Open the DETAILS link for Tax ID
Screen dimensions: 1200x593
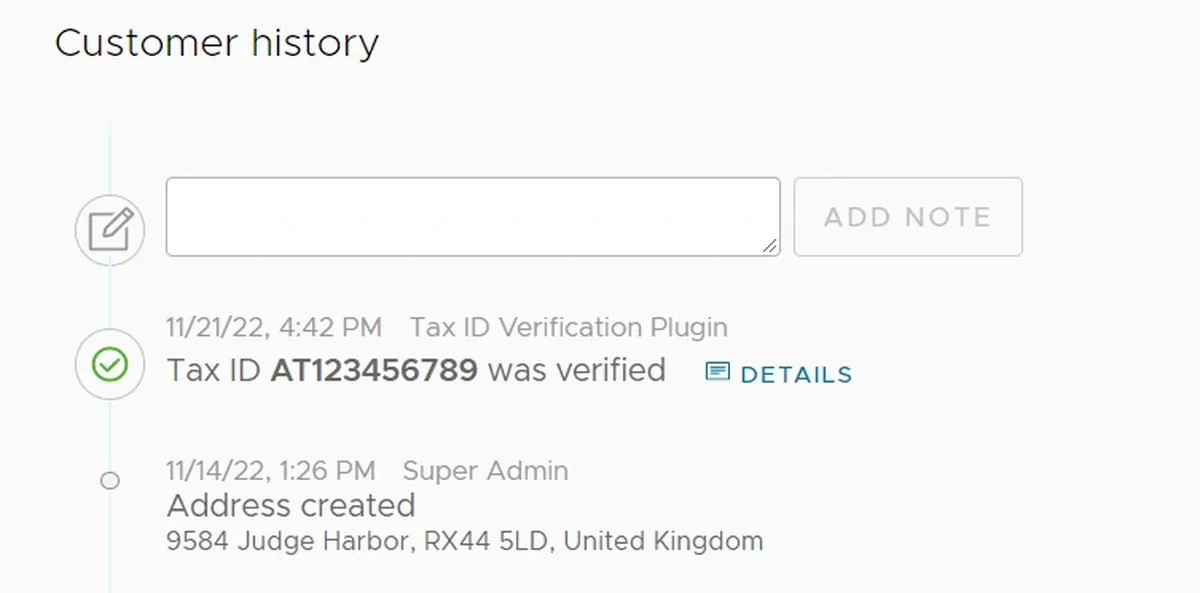[x=796, y=374]
